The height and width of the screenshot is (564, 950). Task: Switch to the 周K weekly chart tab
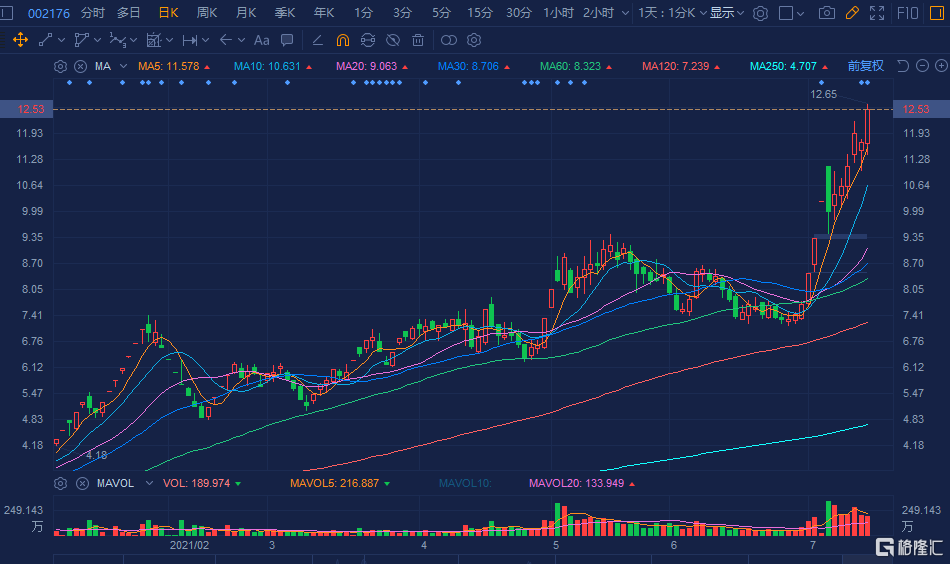[207, 13]
